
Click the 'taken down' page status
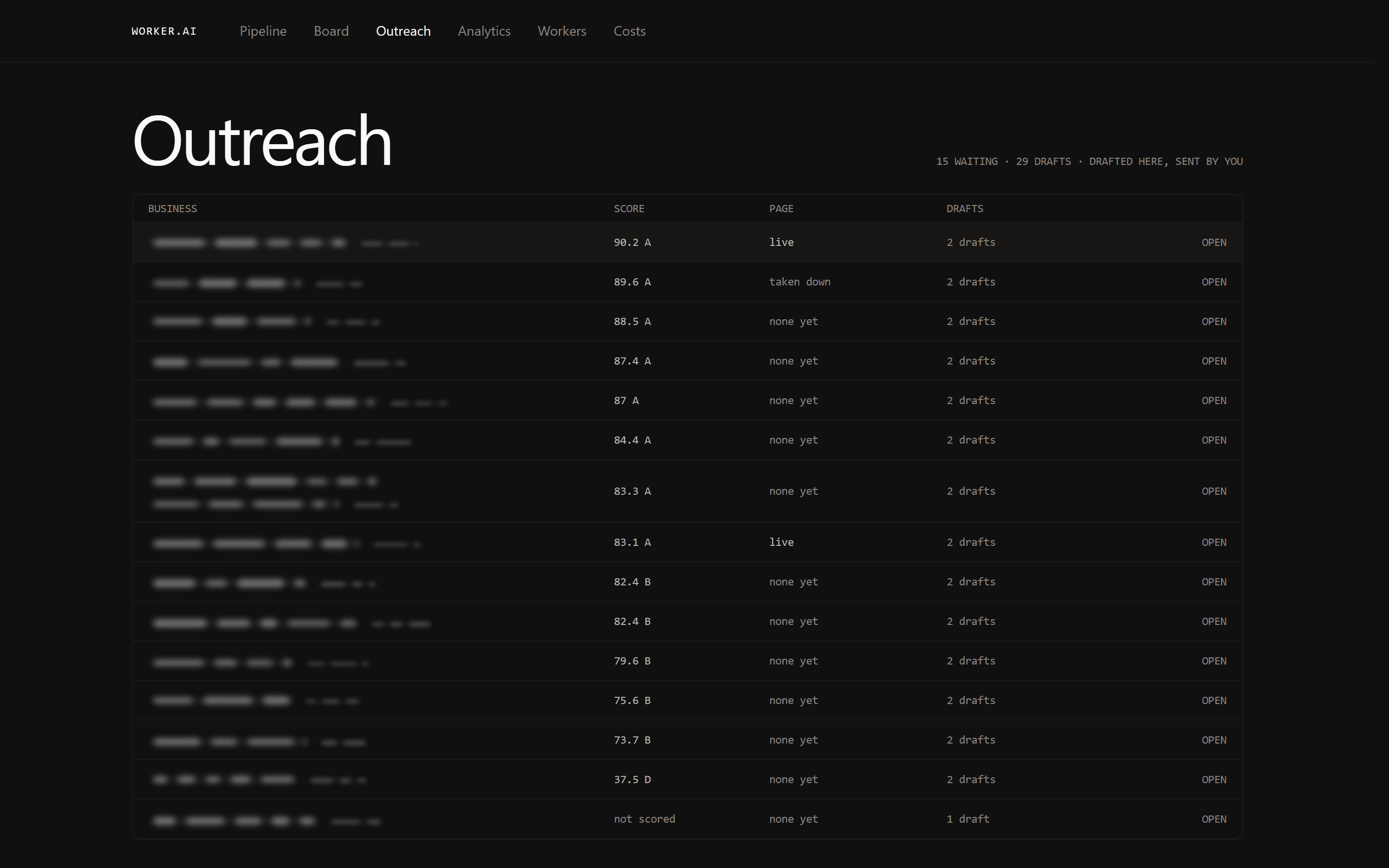click(x=800, y=282)
